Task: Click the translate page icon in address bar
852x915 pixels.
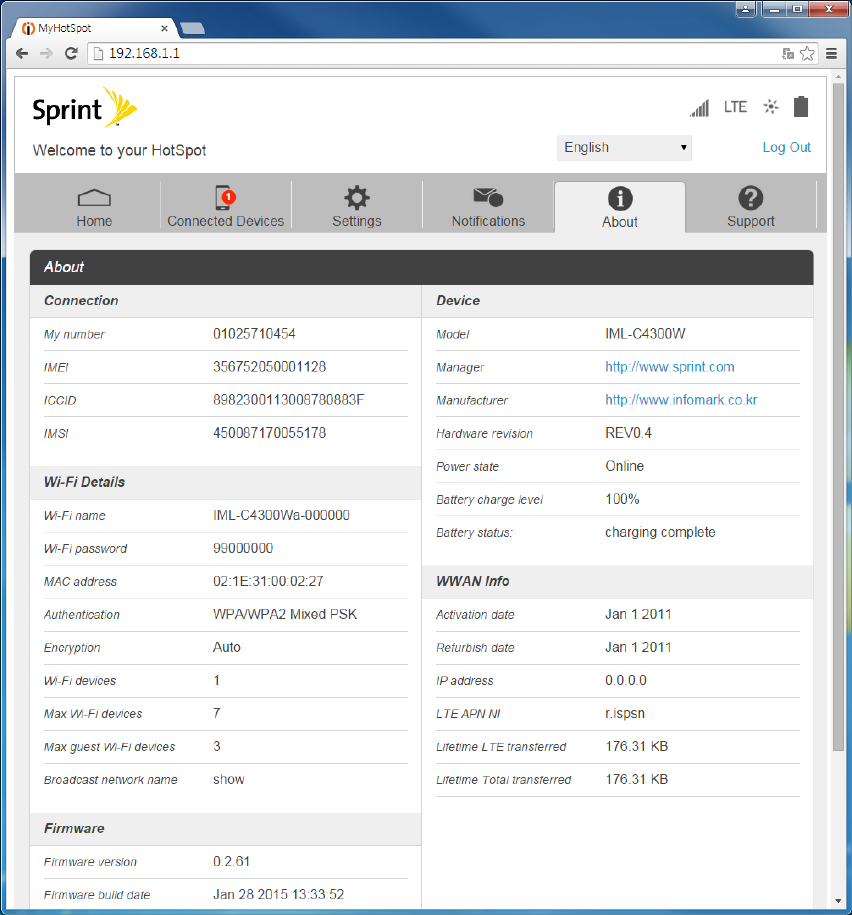Action: [x=788, y=54]
